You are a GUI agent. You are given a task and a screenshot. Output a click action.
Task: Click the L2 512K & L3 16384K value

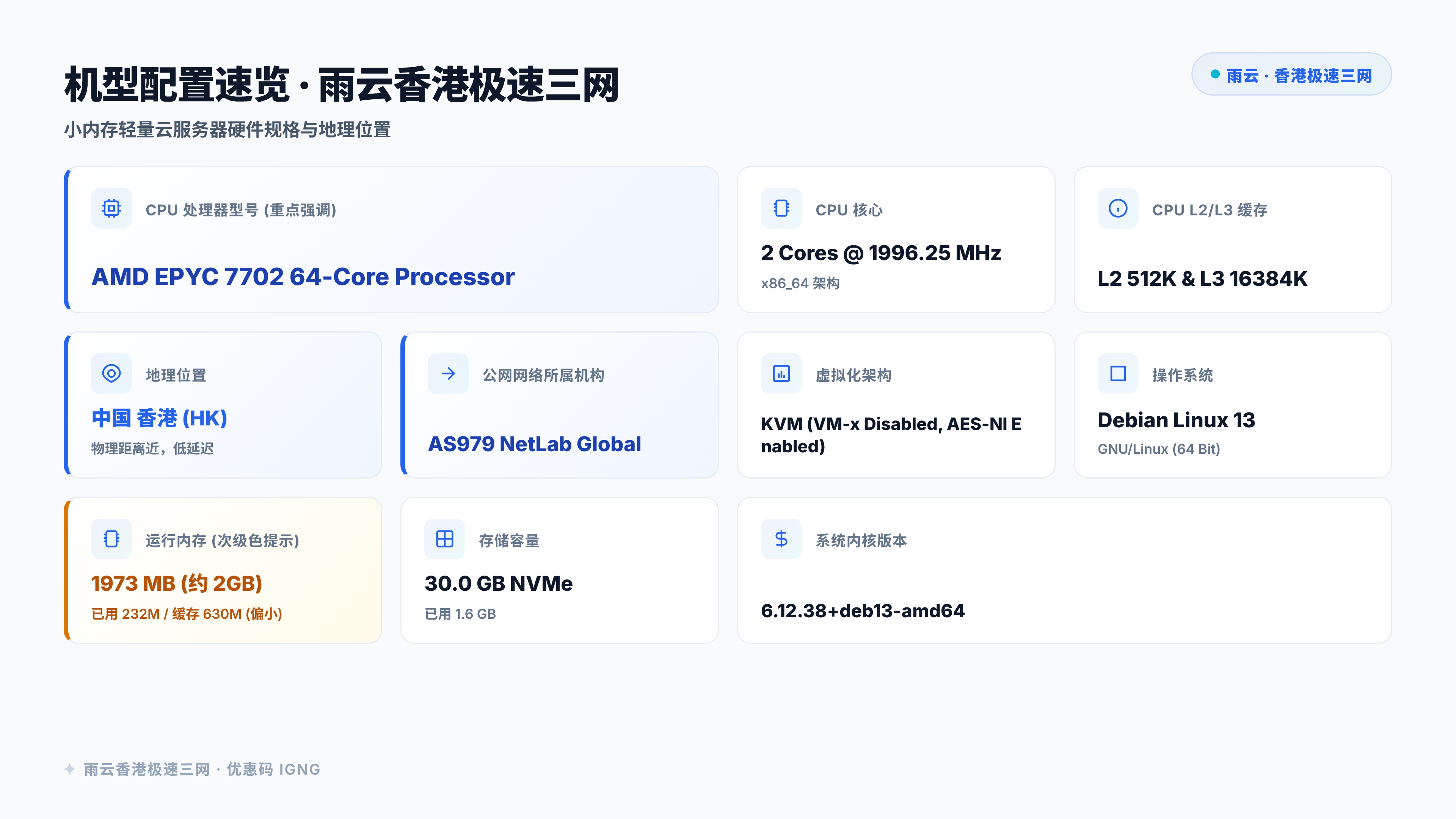click(1202, 279)
